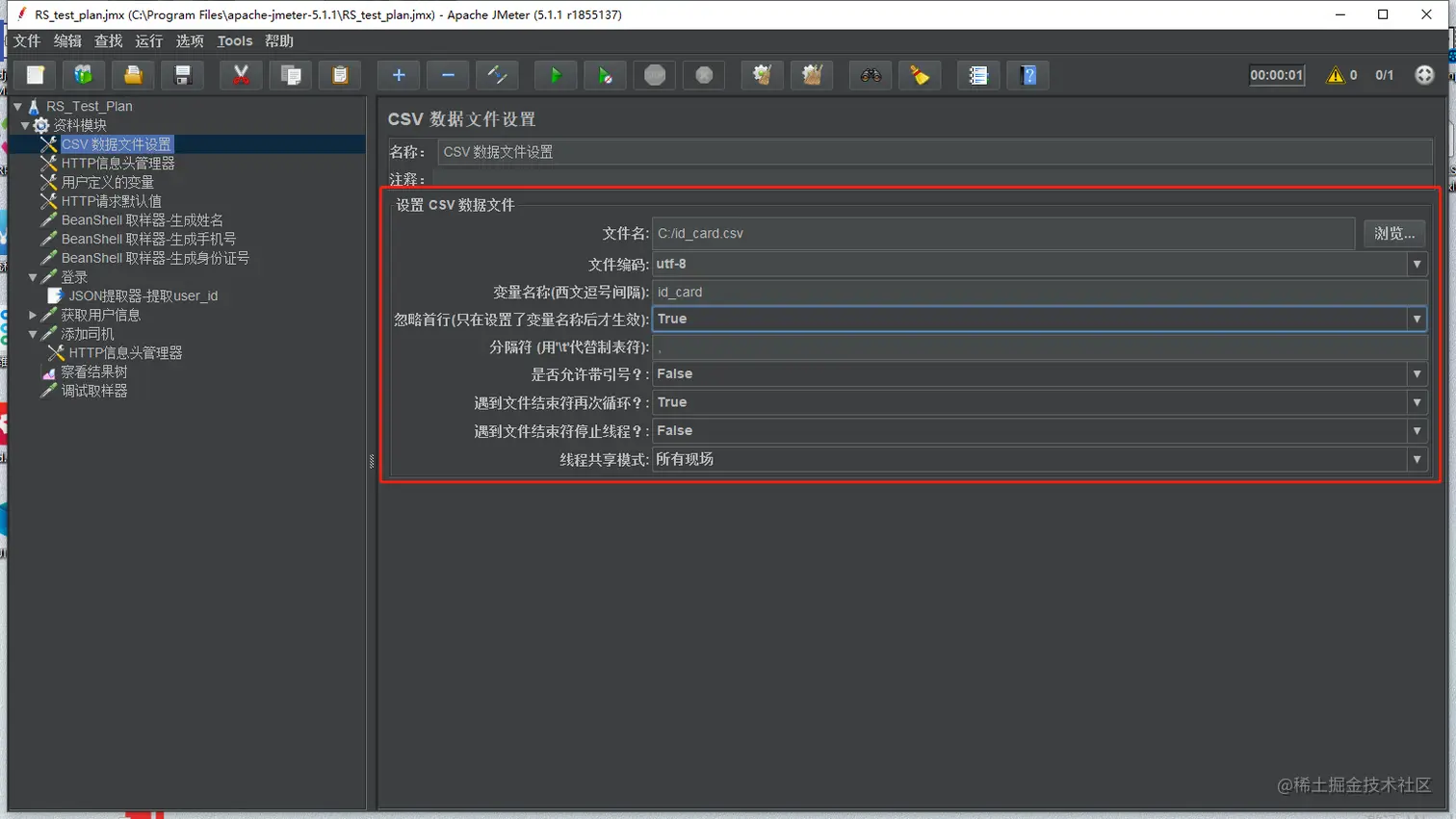The image size is (1456, 819).
Task: Expand all nodes with plus icon
Action: click(399, 75)
